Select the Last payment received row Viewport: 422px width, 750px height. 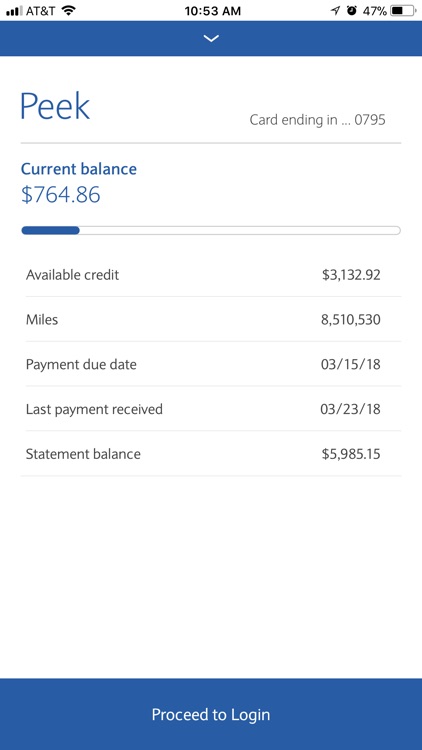pos(211,409)
